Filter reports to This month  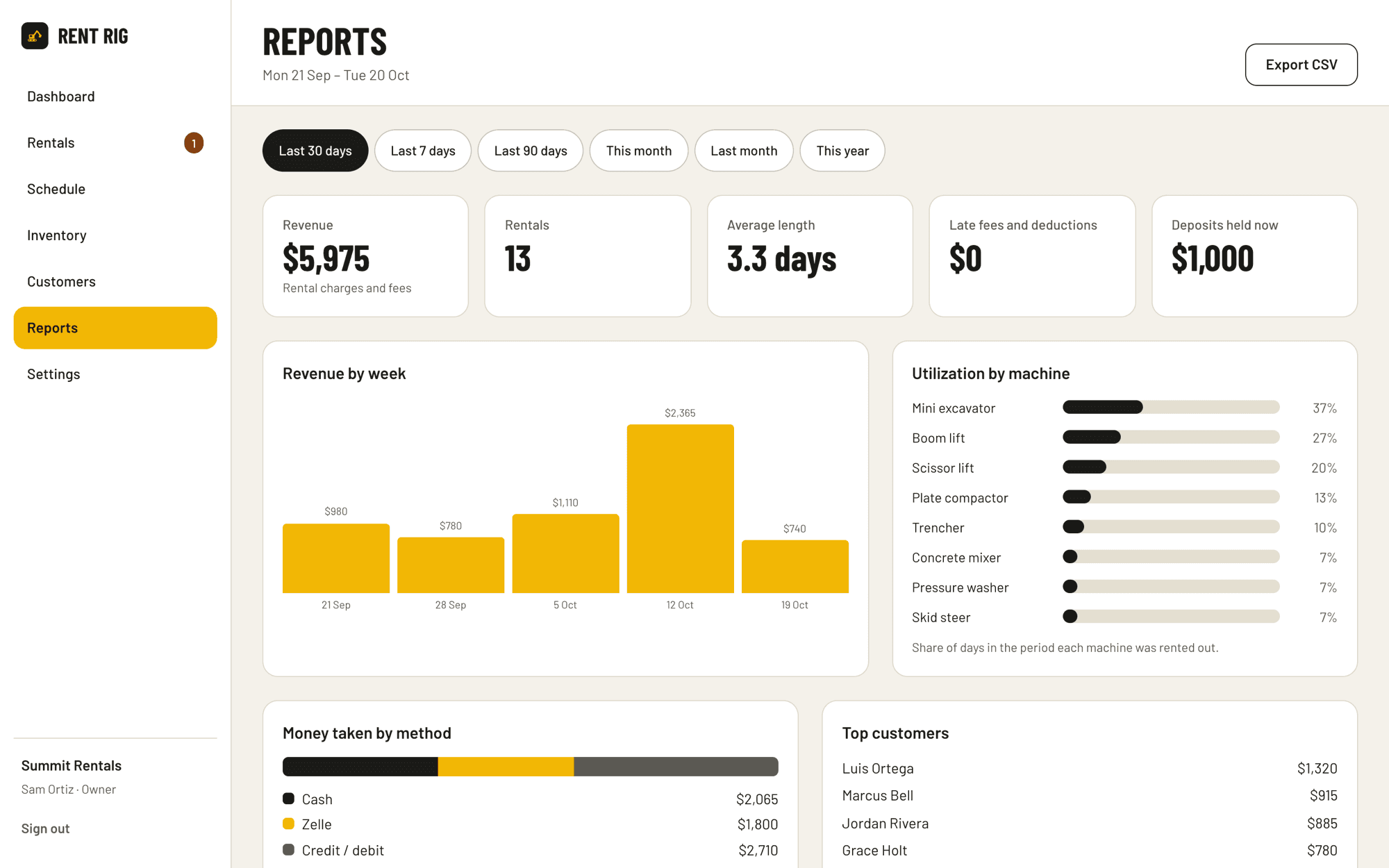click(639, 151)
